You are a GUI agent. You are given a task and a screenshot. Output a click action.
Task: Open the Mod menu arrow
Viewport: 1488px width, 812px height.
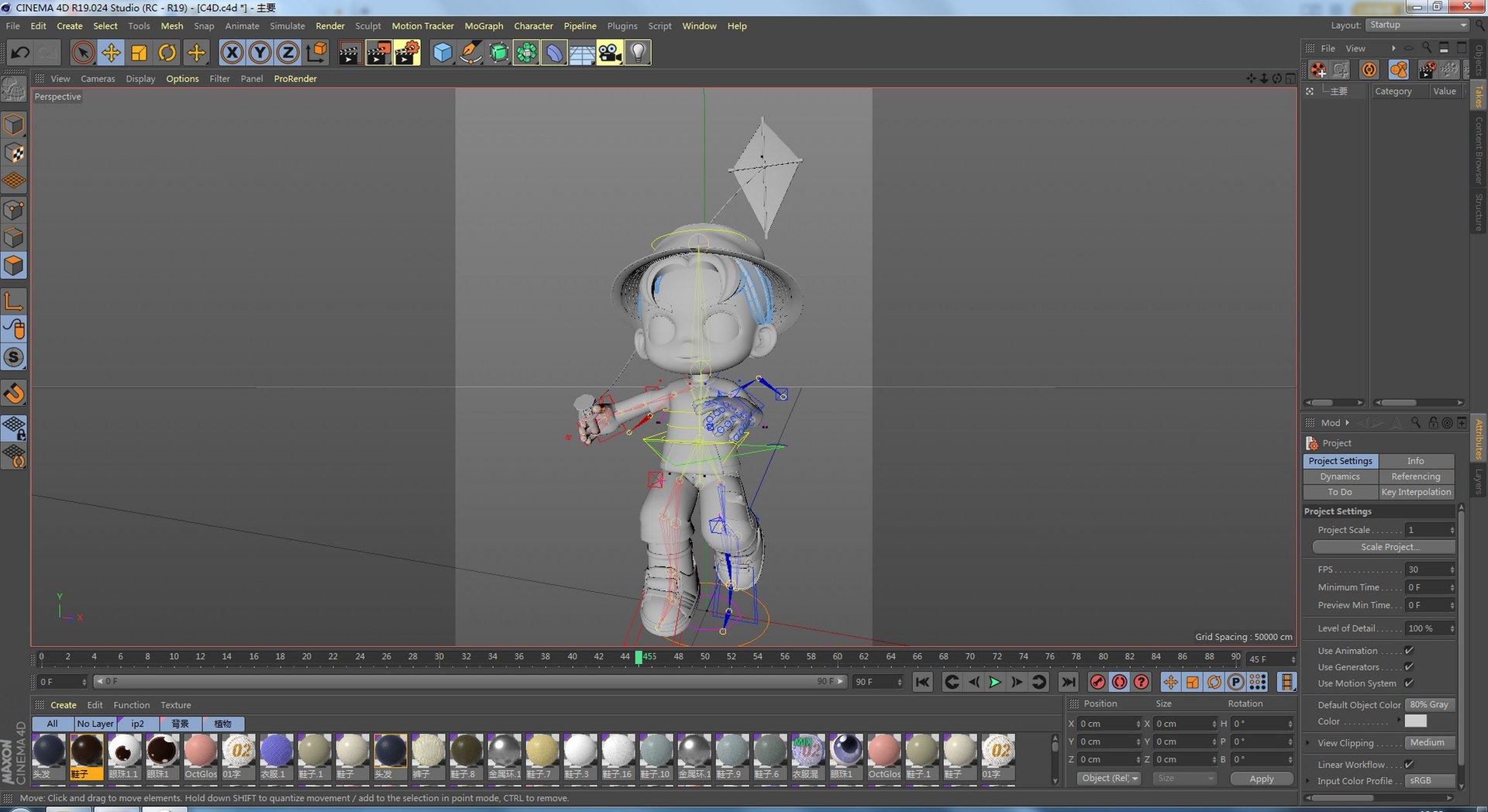pos(1347,422)
